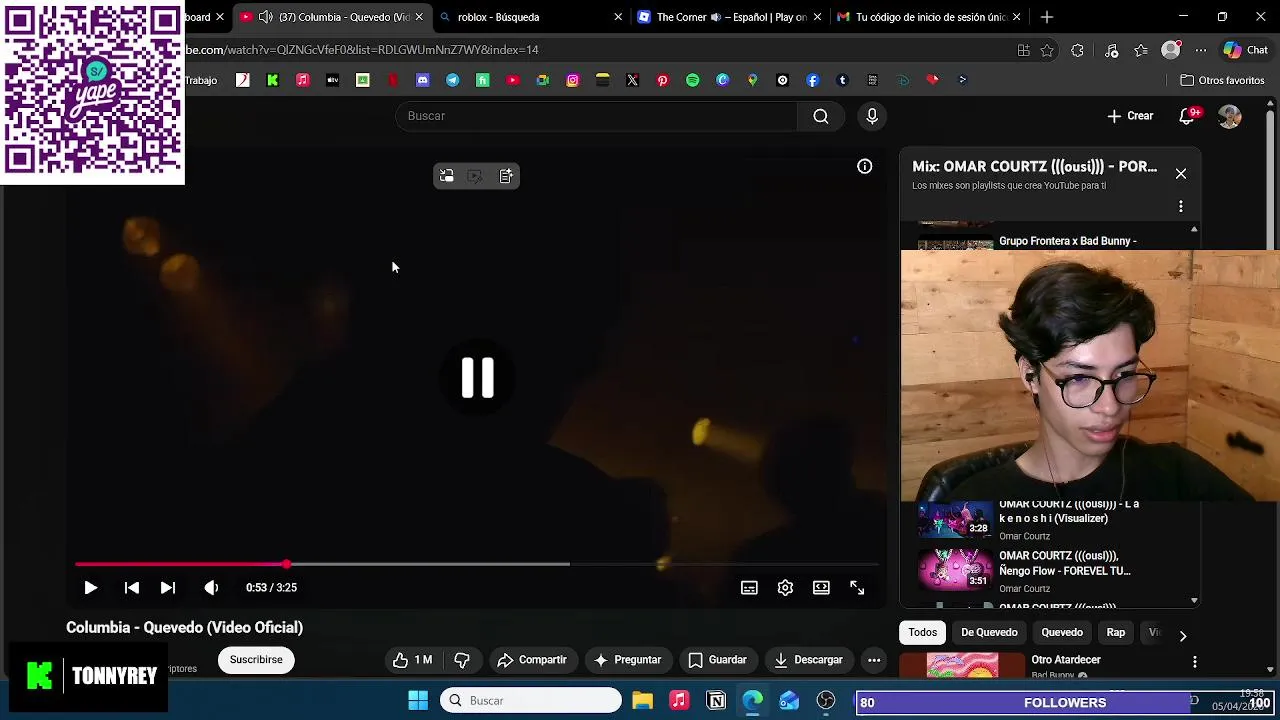Open the Kick bookmark icon
Image resolution: width=1280 pixels, height=720 pixels.
pyautogui.click(x=273, y=80)
